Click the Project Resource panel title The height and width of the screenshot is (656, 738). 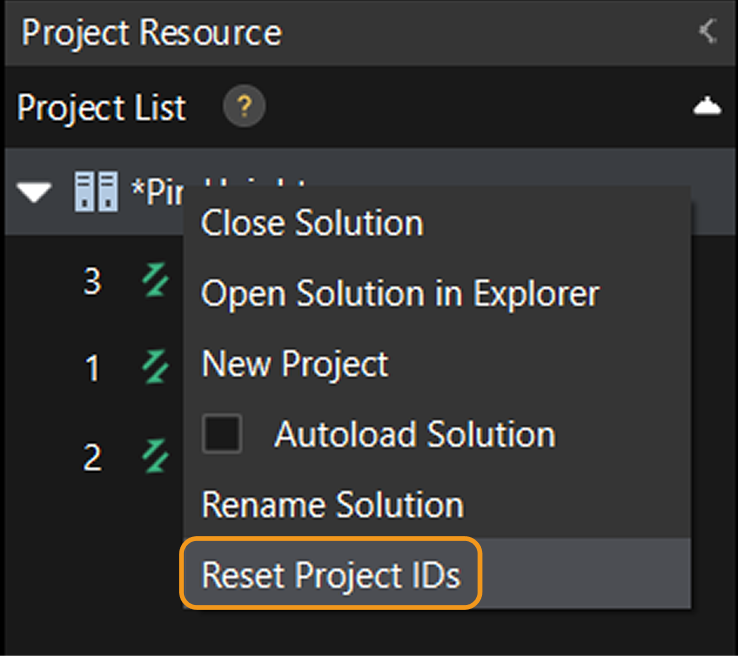point(151,32)
